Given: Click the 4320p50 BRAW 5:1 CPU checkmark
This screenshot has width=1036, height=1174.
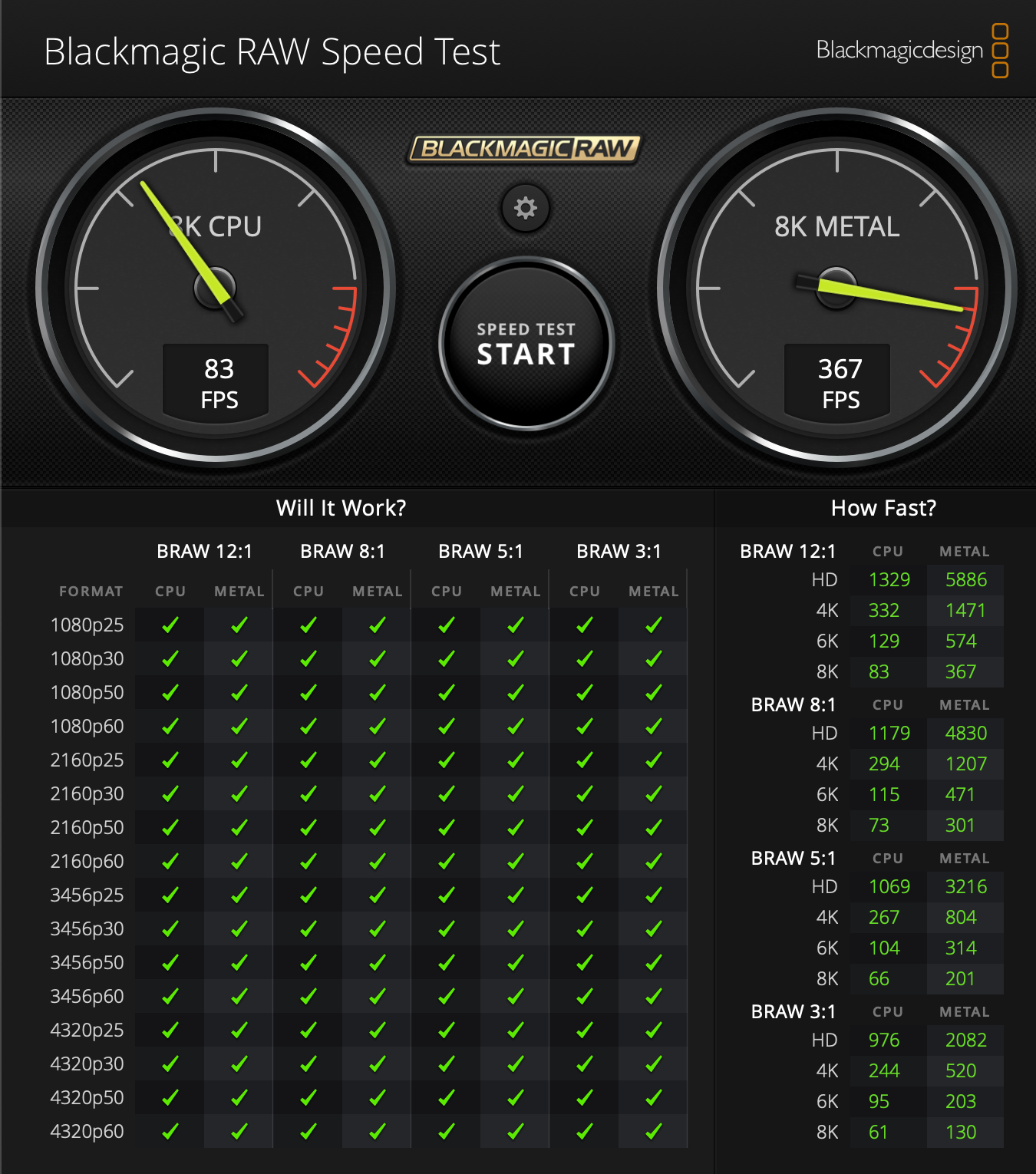Looking at the screenshot, I should (447, 1098).
